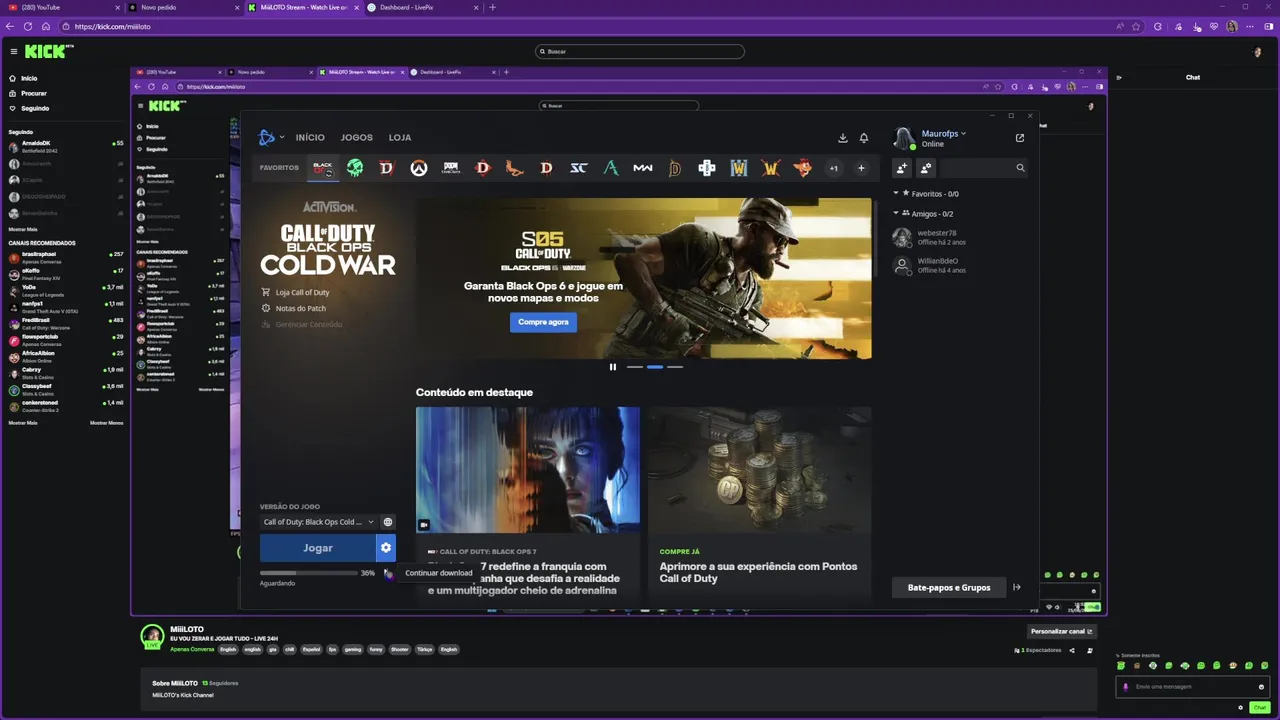The image size is (1280, 720).
Task: Click Mostrar Mais under recommended channels
Action: [x=23, y=423]
